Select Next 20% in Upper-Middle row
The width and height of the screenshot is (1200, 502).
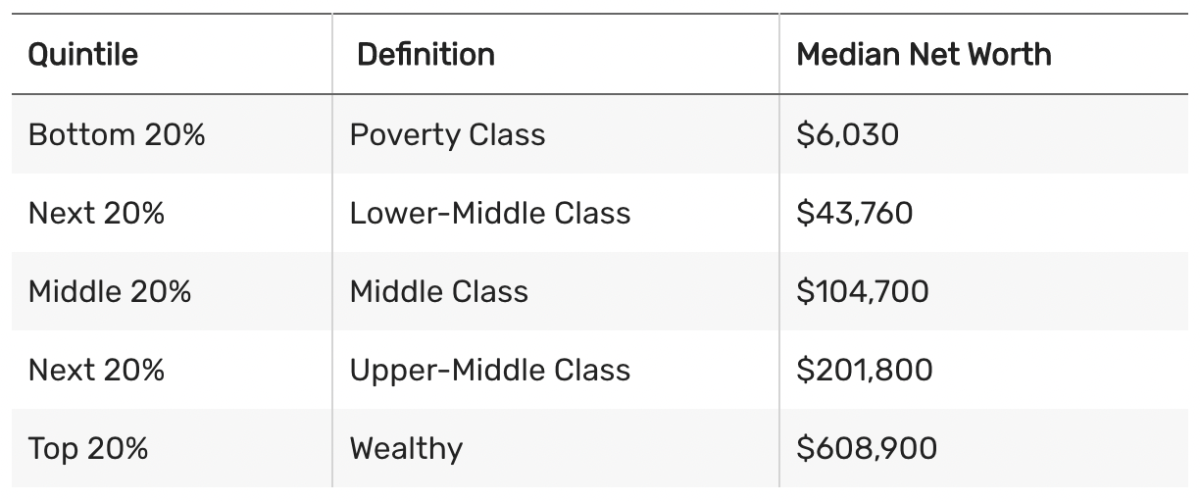click(96, 370)
